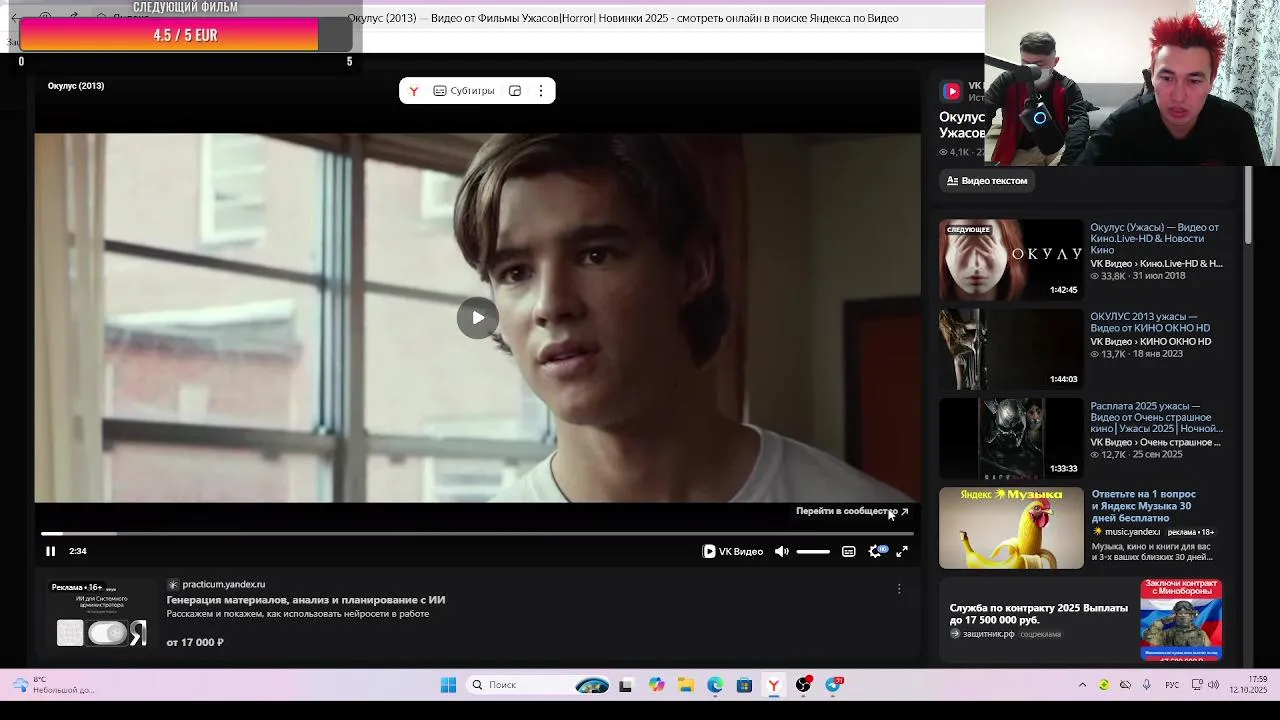
Task: Open the black terminal app on the taskbar
Action: (x=626, y=685)
